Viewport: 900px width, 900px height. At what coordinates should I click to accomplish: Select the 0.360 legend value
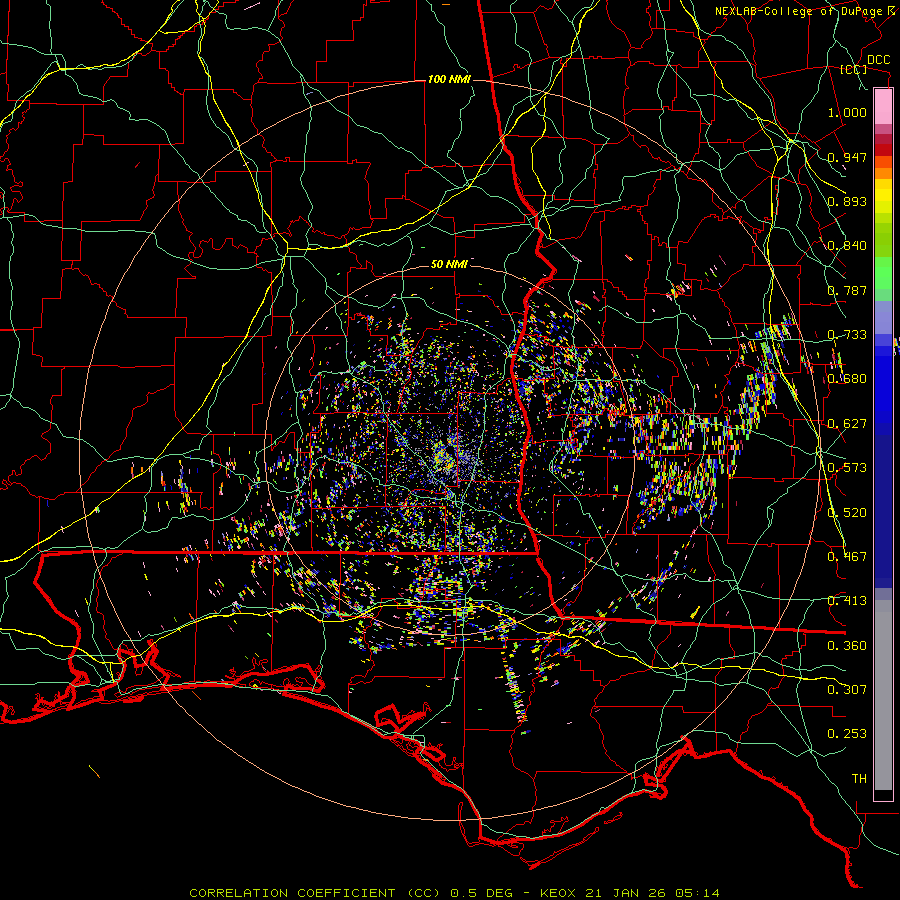(x=847, y=646)
